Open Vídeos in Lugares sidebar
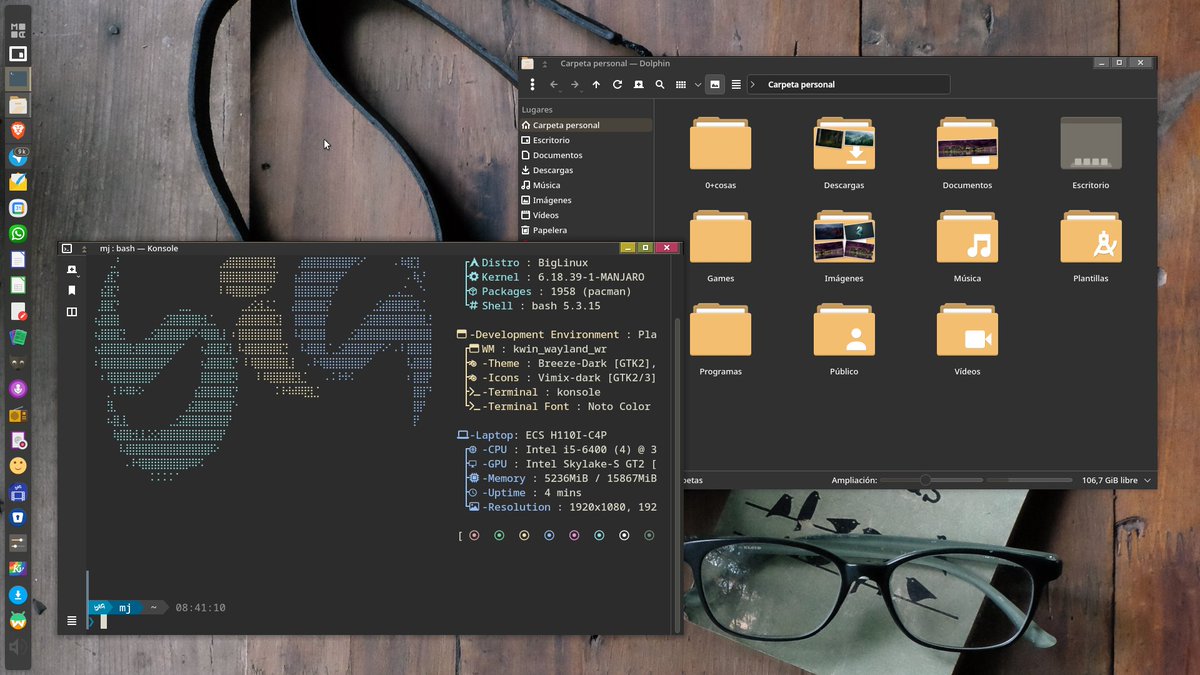1200x675 pixels. coord(585,215)
